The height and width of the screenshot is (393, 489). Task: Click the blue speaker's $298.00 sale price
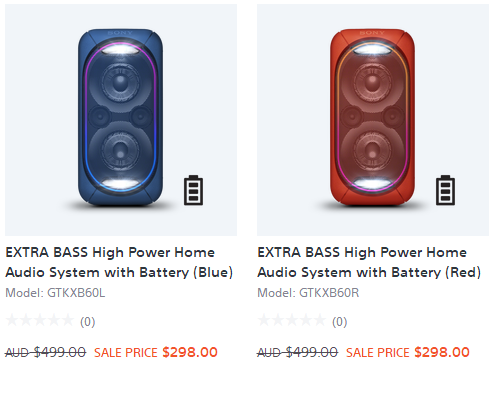click(x=190, y=352)
